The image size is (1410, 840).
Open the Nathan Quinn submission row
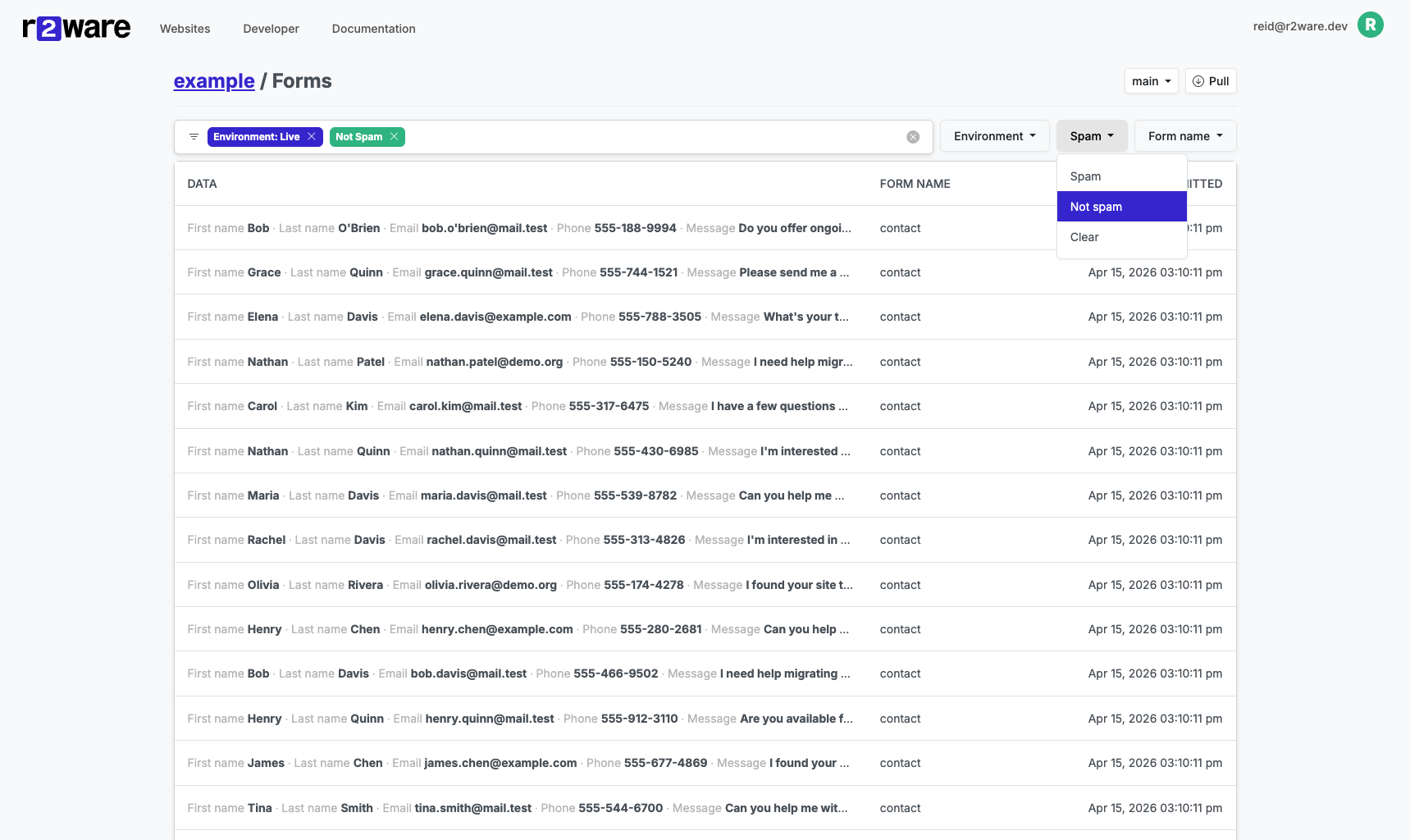pos(705,451)
